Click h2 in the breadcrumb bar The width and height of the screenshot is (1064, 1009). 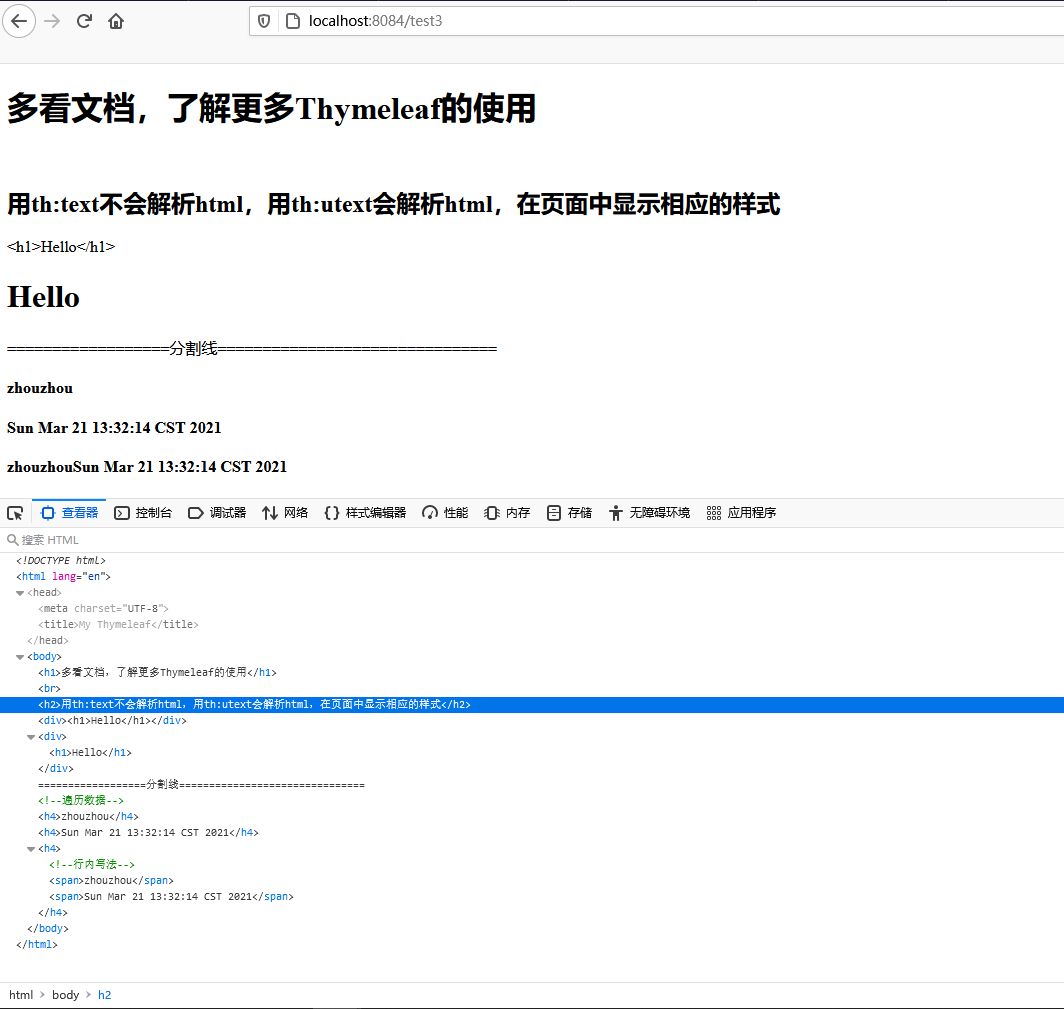click(x=104, y=995)
